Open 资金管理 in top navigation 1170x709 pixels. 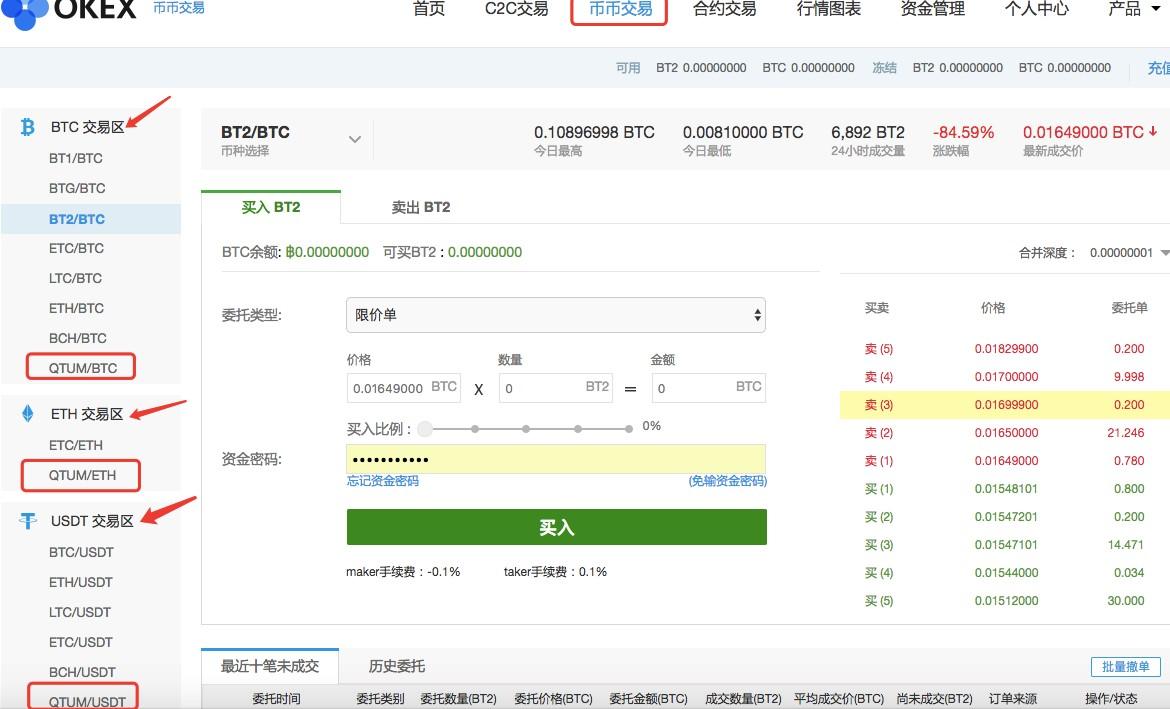pos(933,9)
